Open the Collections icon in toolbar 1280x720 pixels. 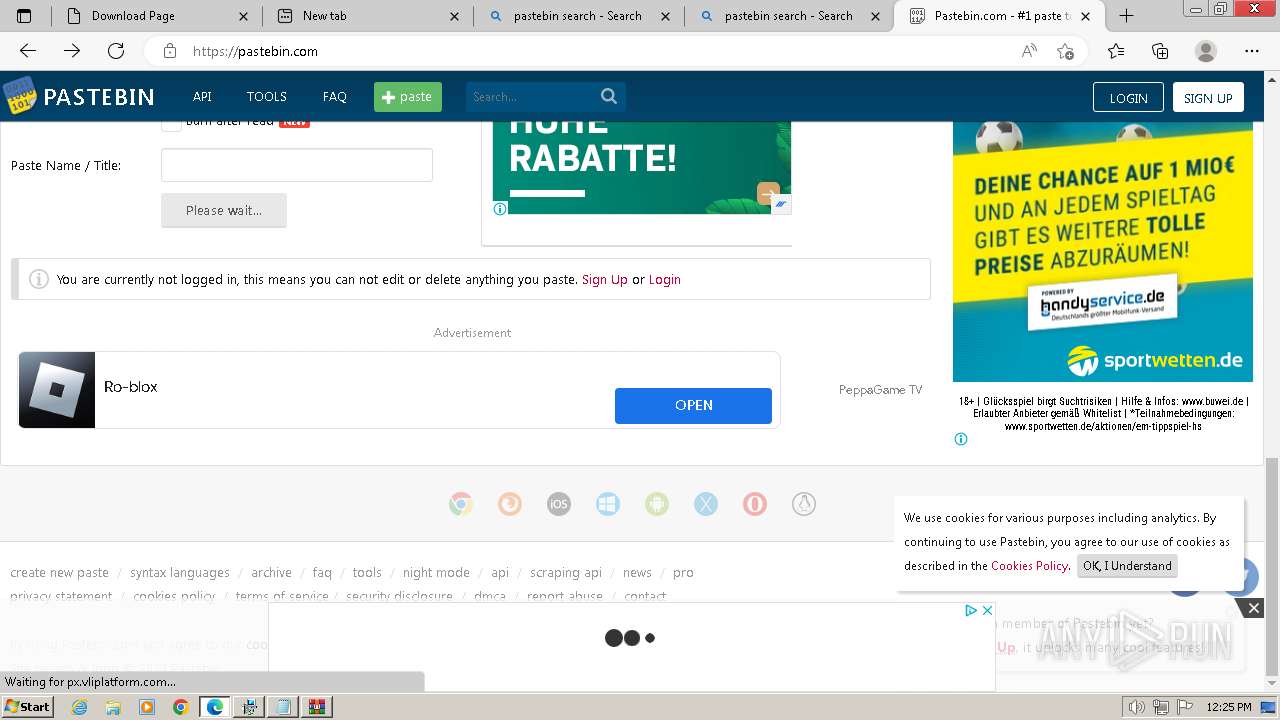coord(1160,51)
